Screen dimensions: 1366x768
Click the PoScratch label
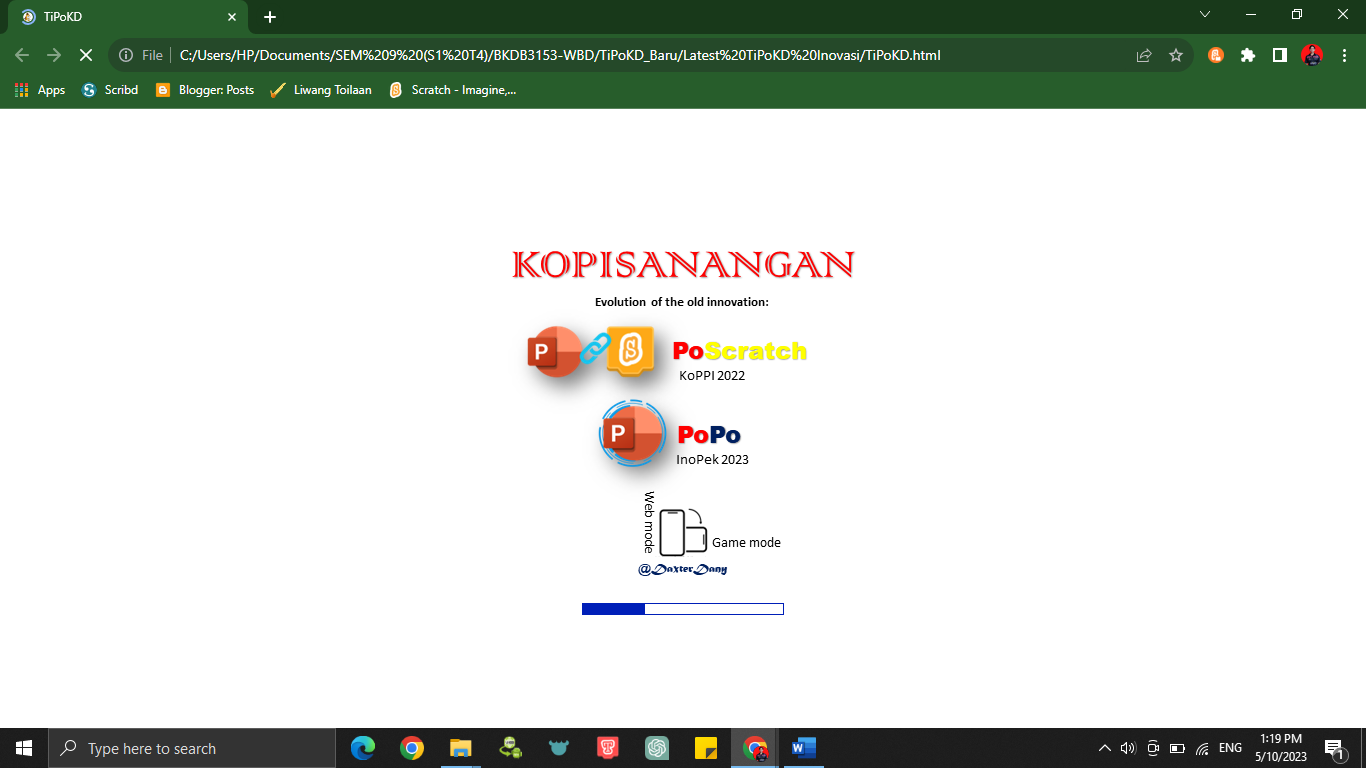click(740, 351)
